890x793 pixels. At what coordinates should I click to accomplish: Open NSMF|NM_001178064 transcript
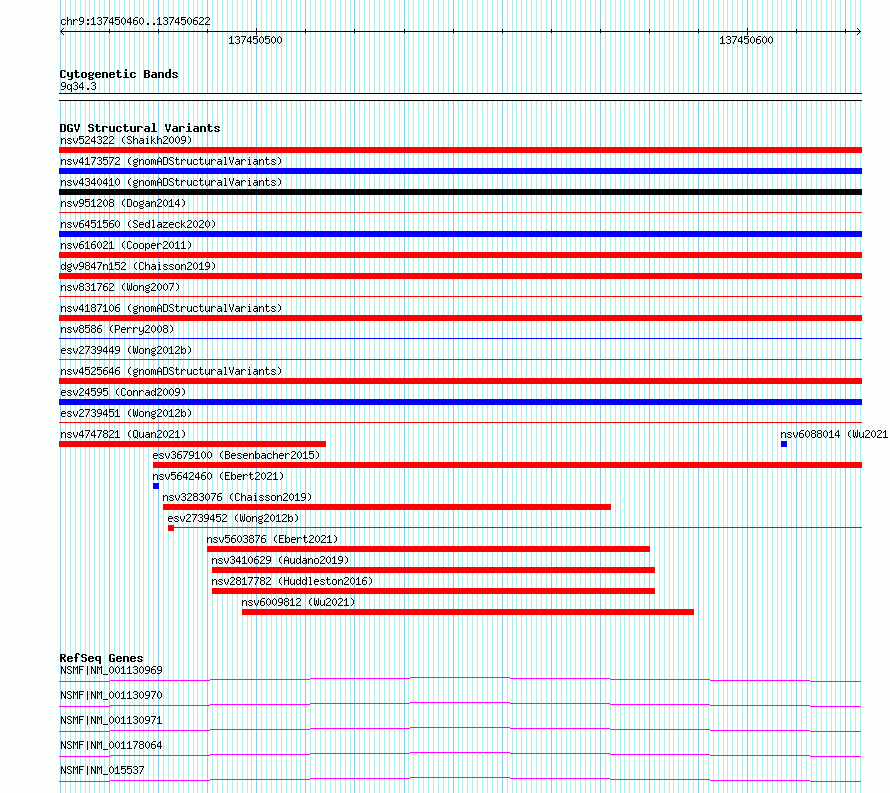coord(111,745)
